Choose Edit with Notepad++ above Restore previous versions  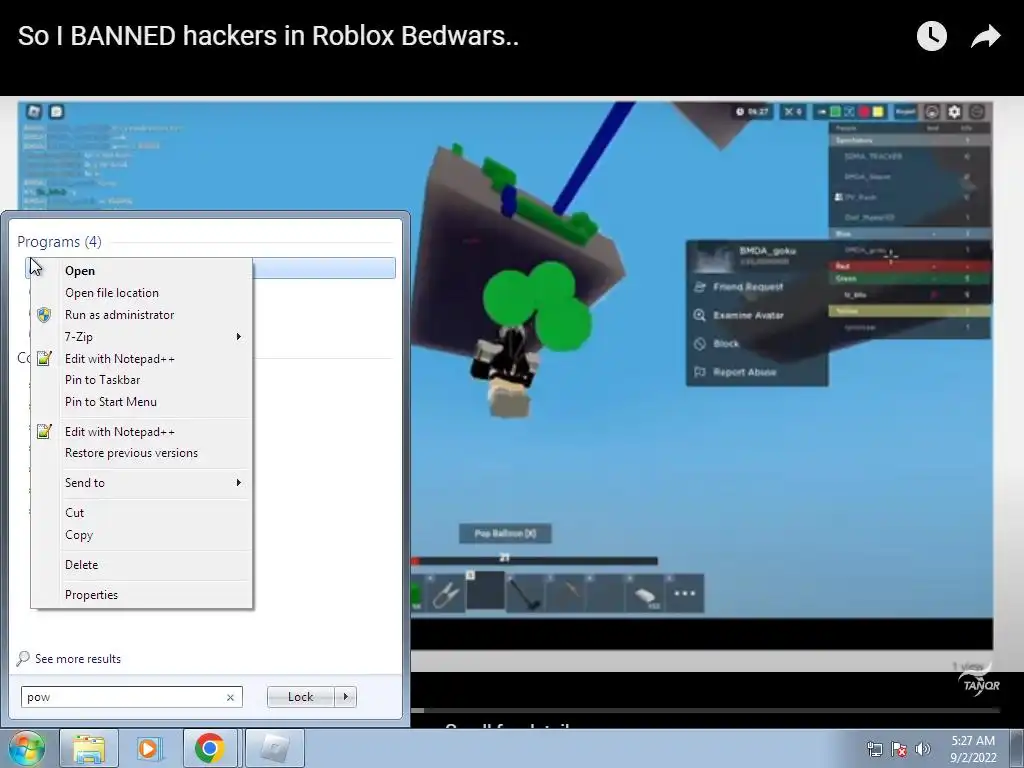click(x=141, y=432)
